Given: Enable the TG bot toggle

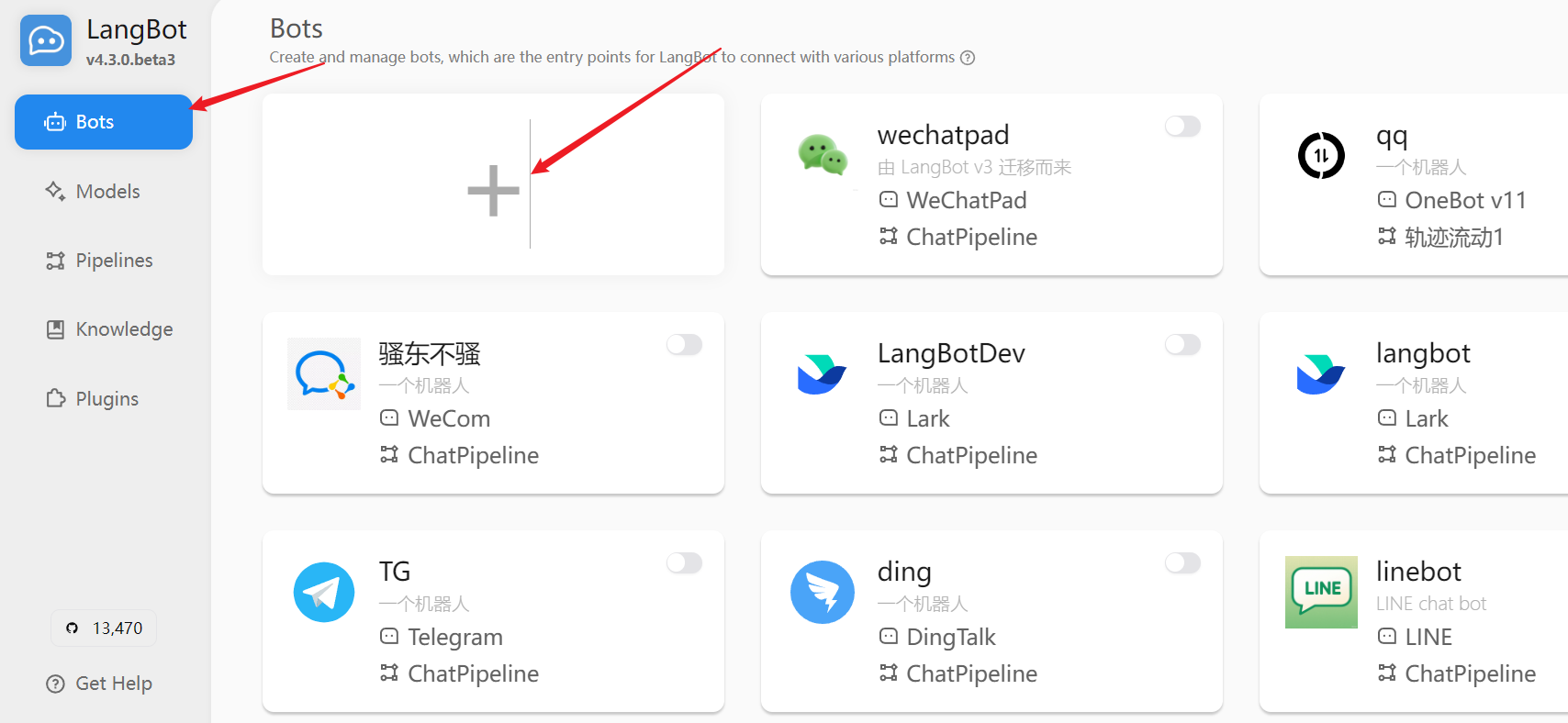Looking at the screenshot, I should tap(684, 563).
